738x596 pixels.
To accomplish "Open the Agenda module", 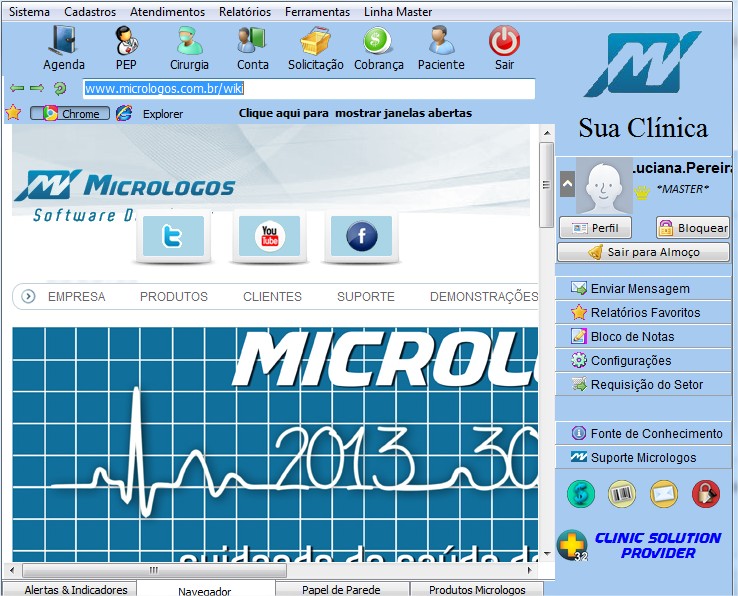I will [64, 48].
